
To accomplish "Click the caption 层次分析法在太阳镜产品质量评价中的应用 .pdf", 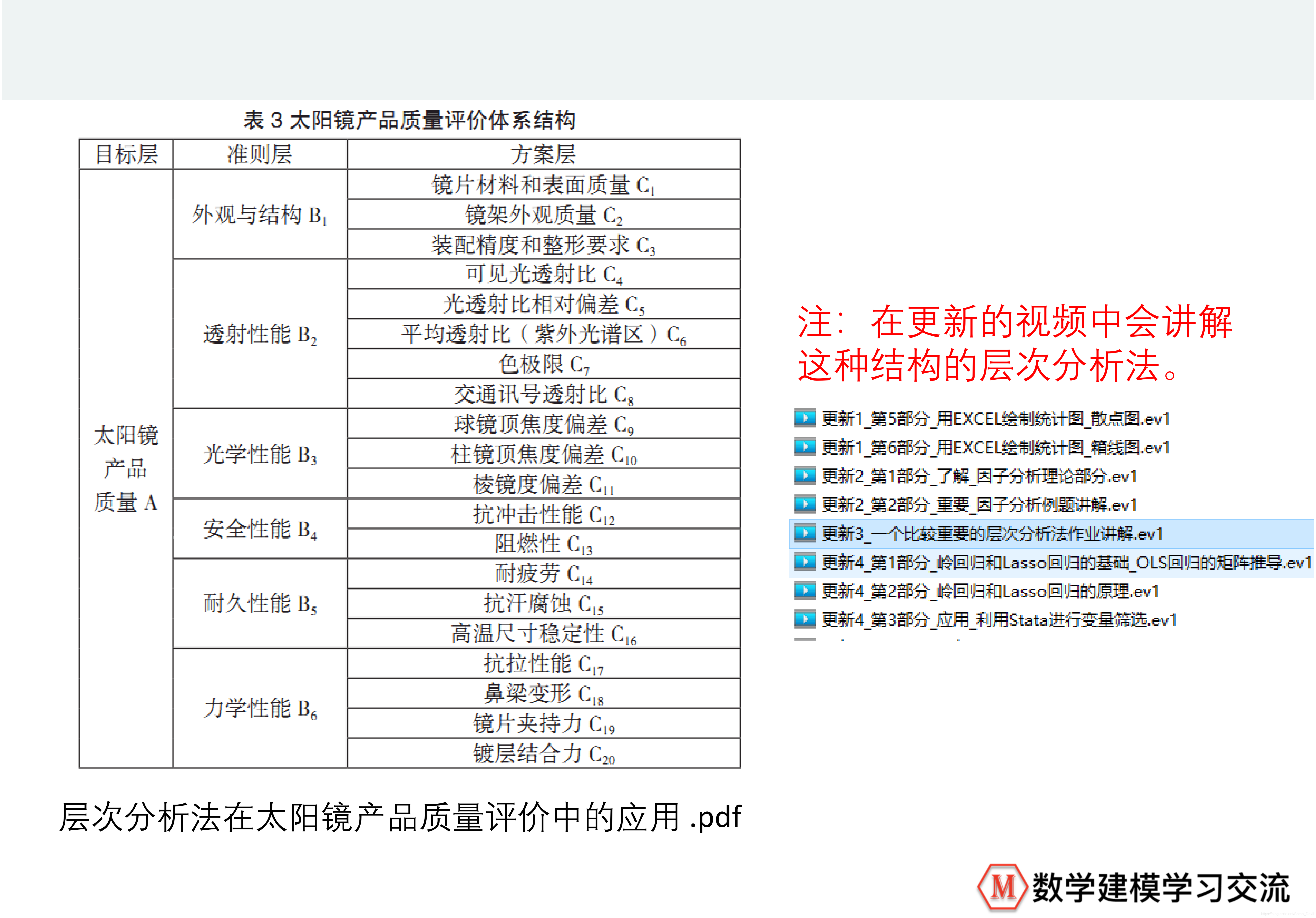I will tap(400, 817).
